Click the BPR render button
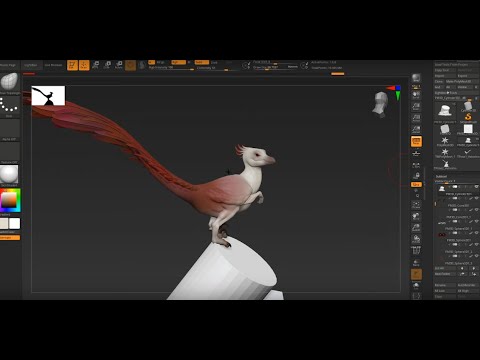480x360 pixels. point(416,79)
